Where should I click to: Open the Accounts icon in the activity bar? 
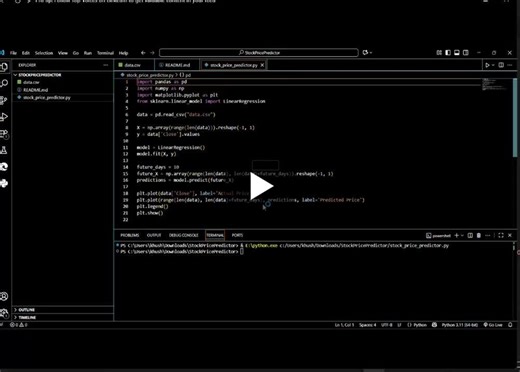(4, 296)
